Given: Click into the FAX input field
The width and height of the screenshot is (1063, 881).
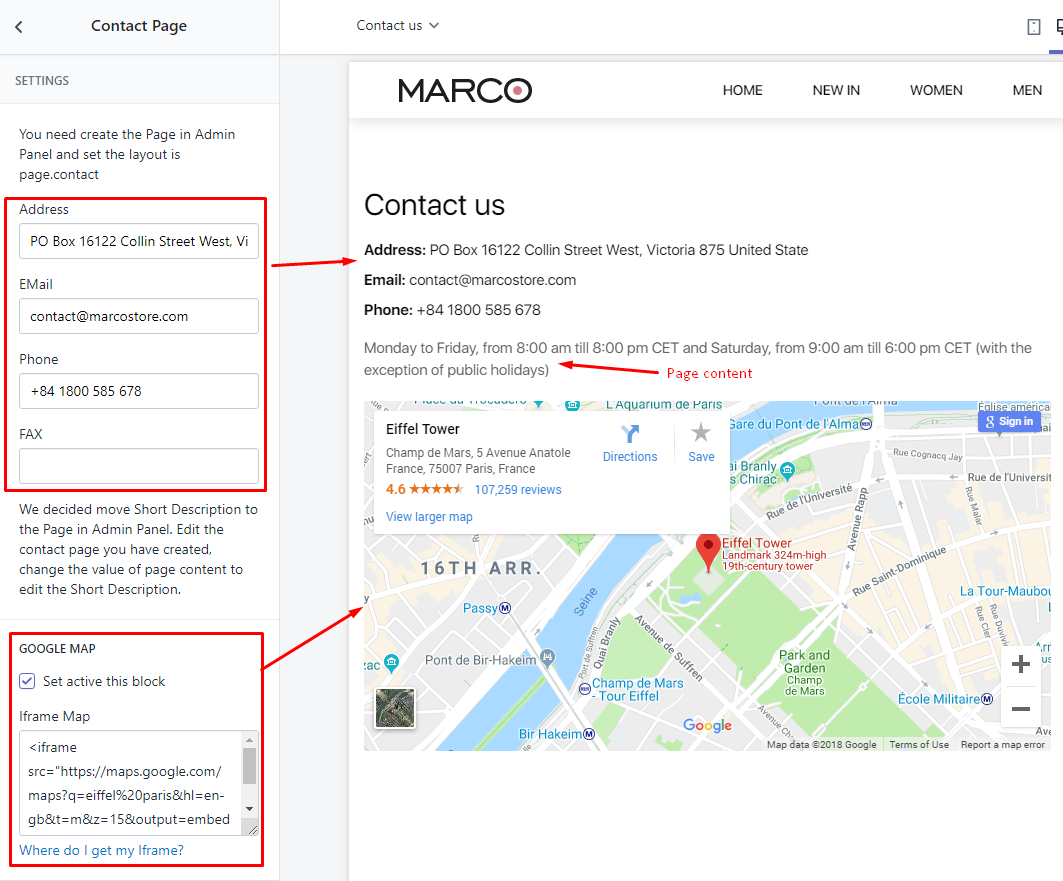Looking at the screenshot, I should (x=138, y=466).
